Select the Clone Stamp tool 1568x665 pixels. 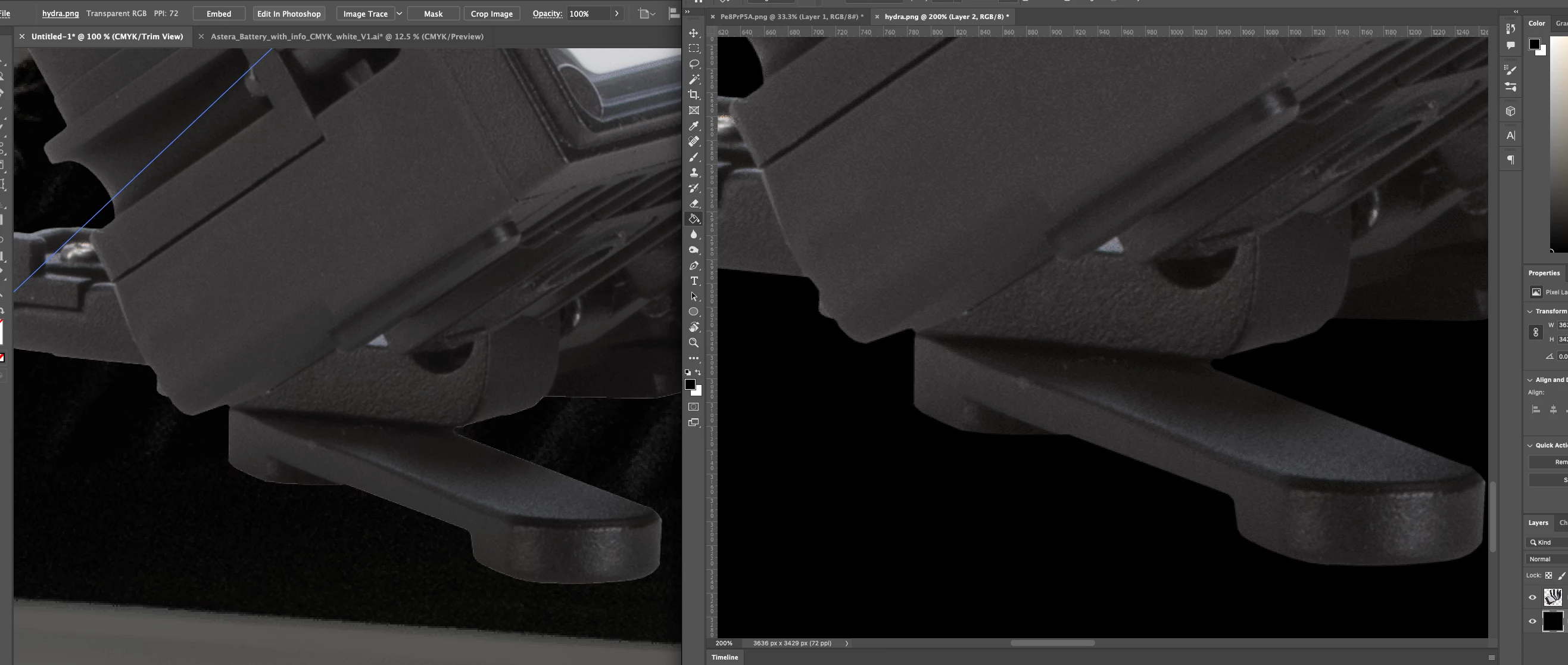[x=693, y=172]
